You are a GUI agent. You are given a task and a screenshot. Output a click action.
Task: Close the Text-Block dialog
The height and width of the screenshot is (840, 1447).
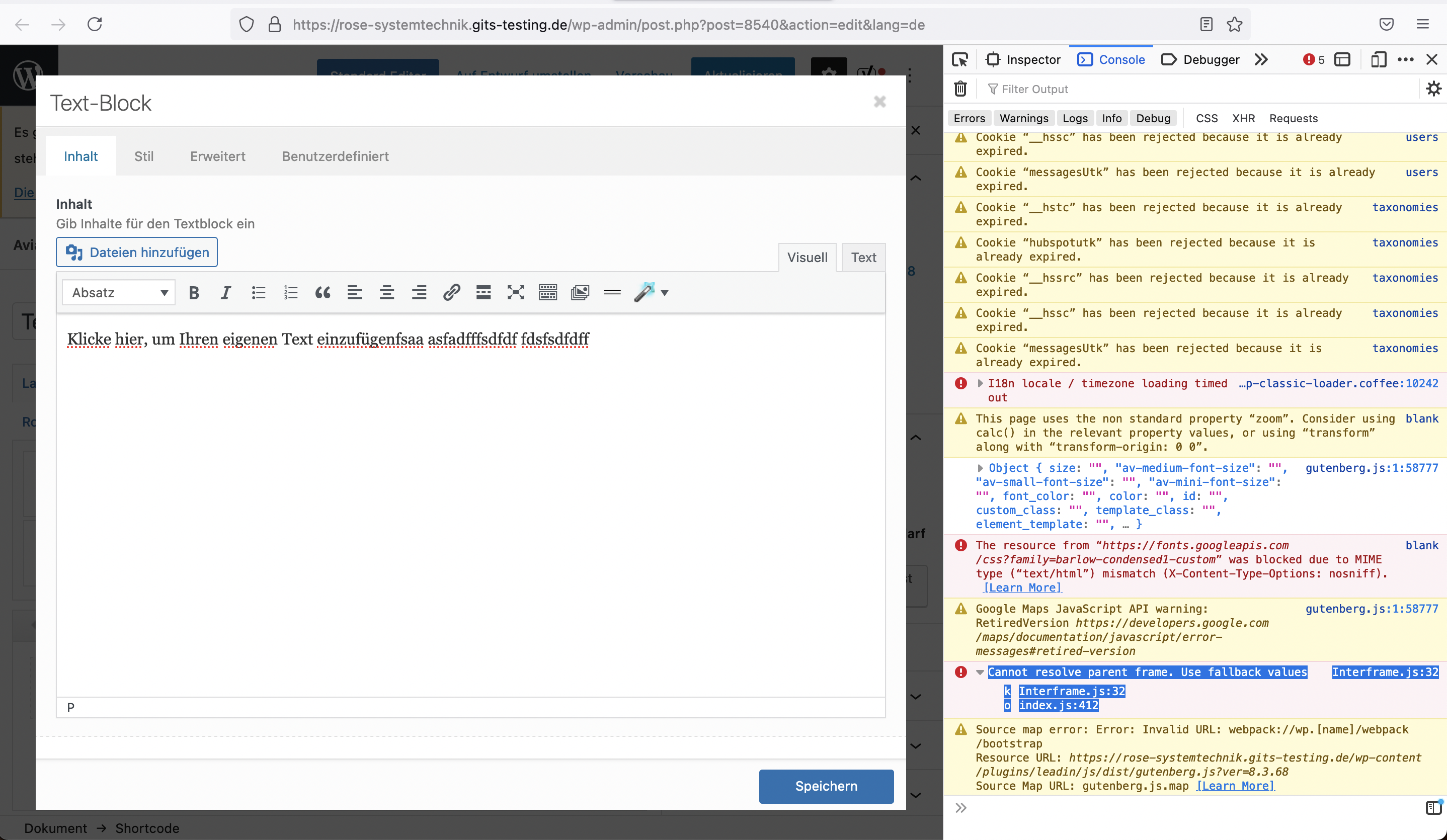tap(879, 102)
